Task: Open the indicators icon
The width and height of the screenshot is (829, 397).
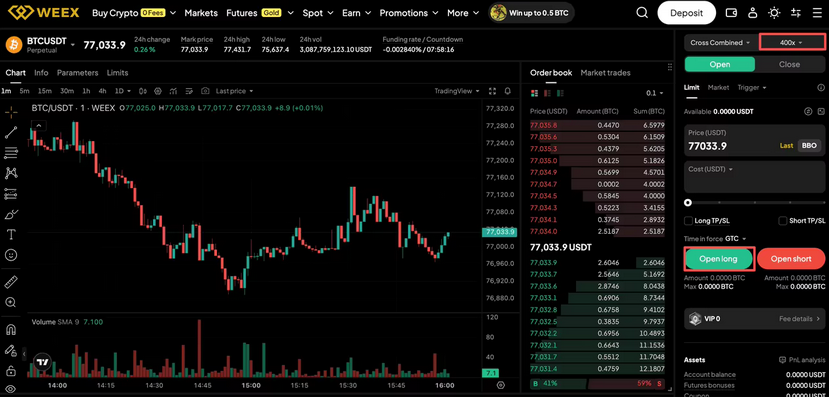Action: point(174,91)
